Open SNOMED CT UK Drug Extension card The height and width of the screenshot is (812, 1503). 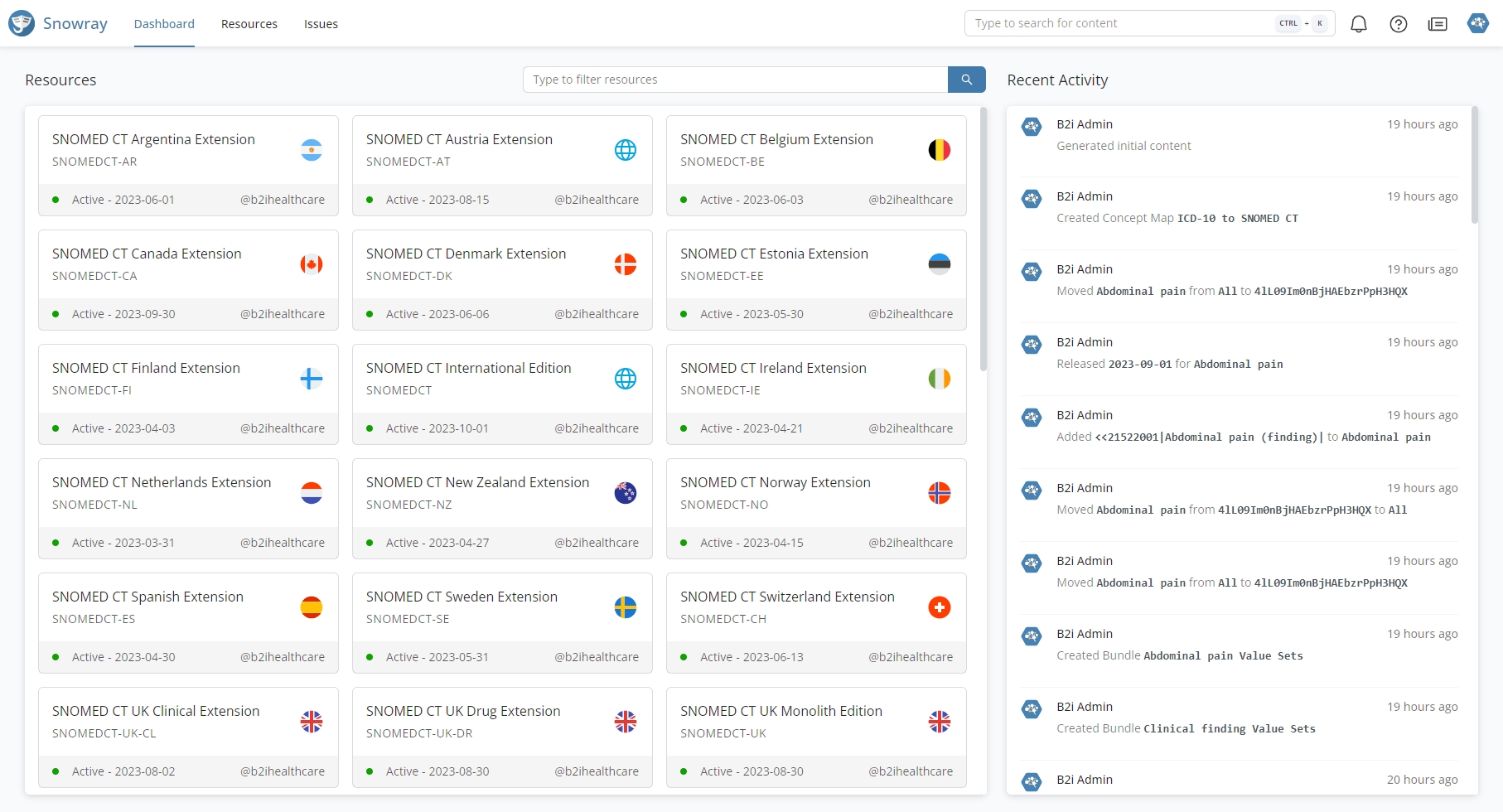click(463, 711)
